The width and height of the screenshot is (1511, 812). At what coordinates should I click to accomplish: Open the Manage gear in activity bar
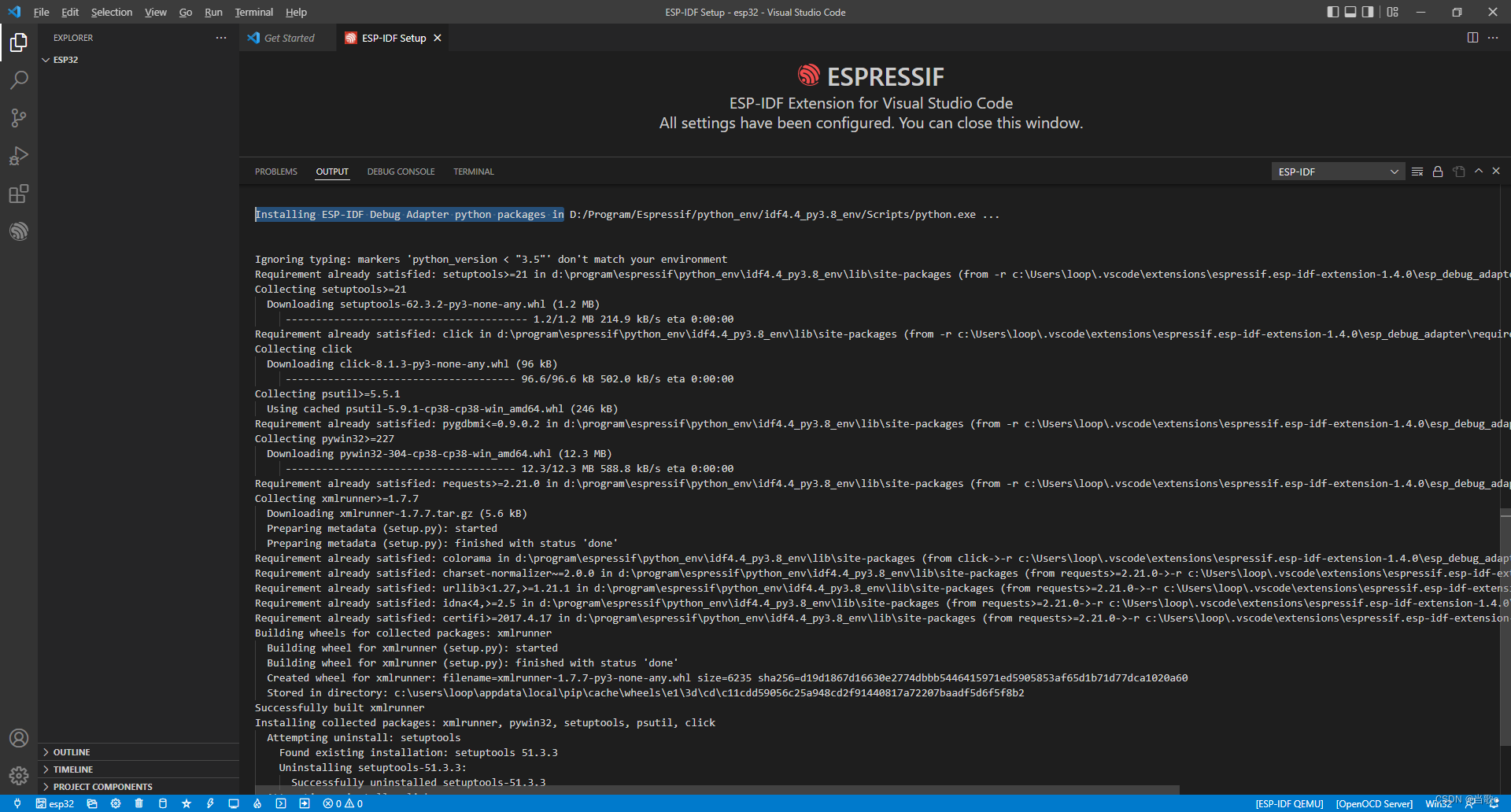coord(19,776)
